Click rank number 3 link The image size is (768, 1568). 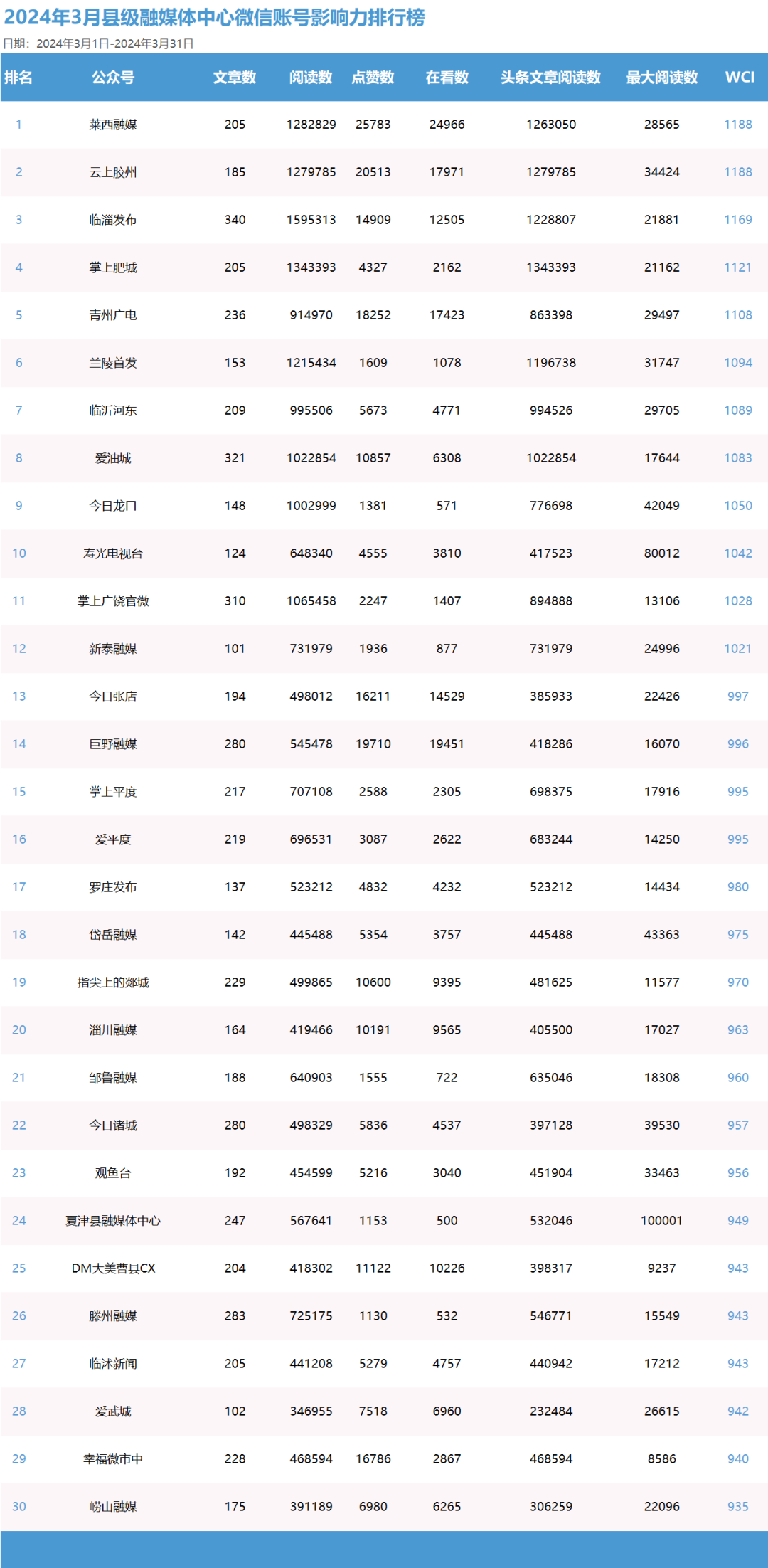(x=19, y=220)
